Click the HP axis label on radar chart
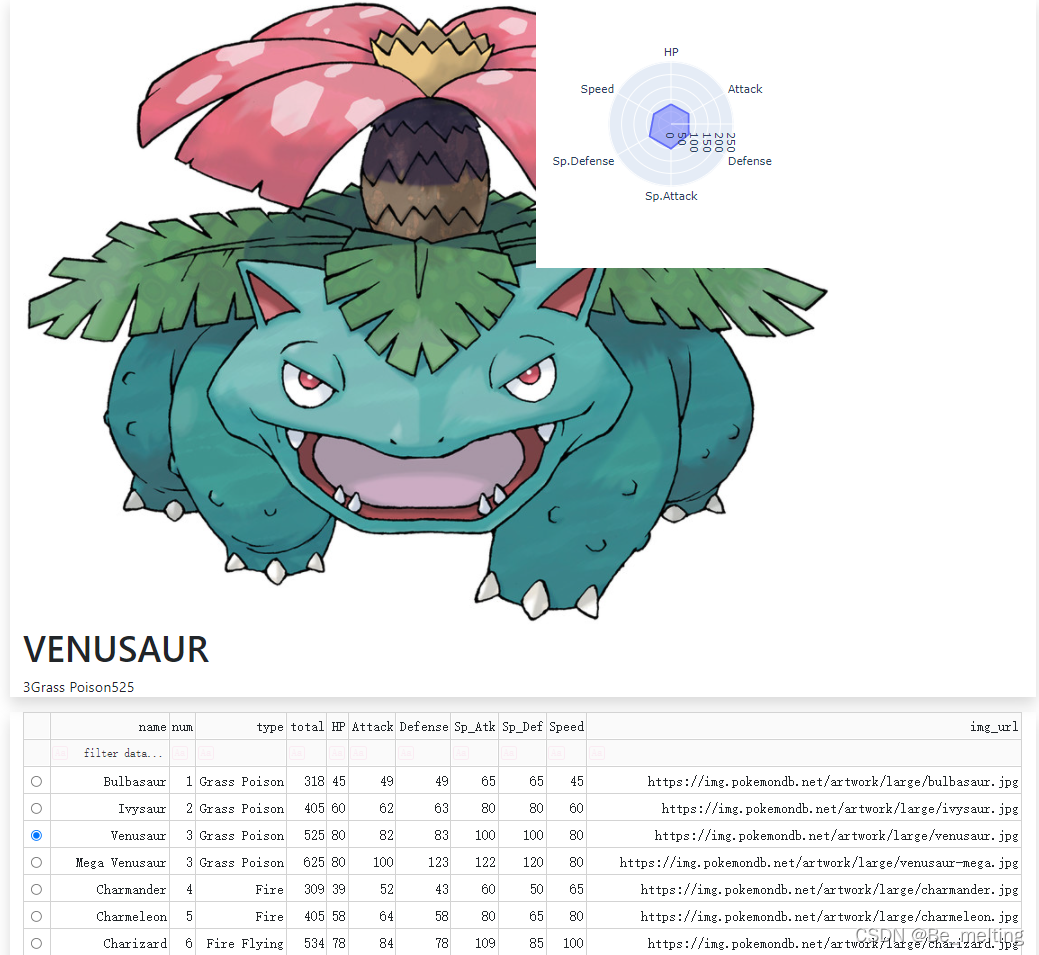The height and width of the screenshot is (955, 1039). point(671,52)
